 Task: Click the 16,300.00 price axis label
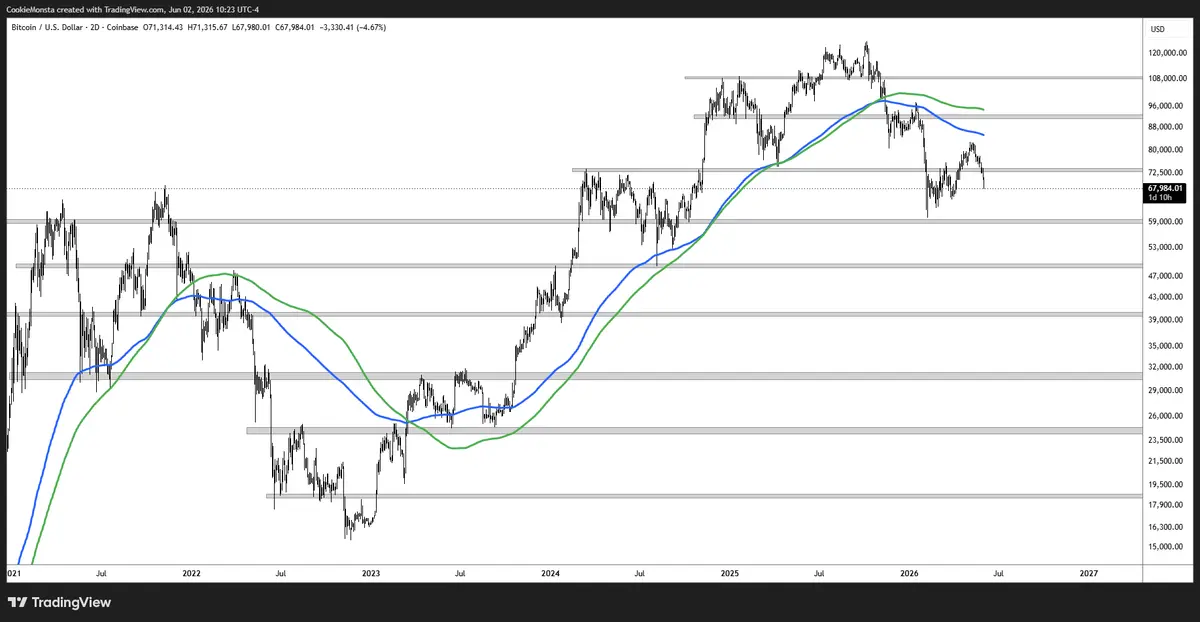pyautogui.click(x=1166, y=527)
